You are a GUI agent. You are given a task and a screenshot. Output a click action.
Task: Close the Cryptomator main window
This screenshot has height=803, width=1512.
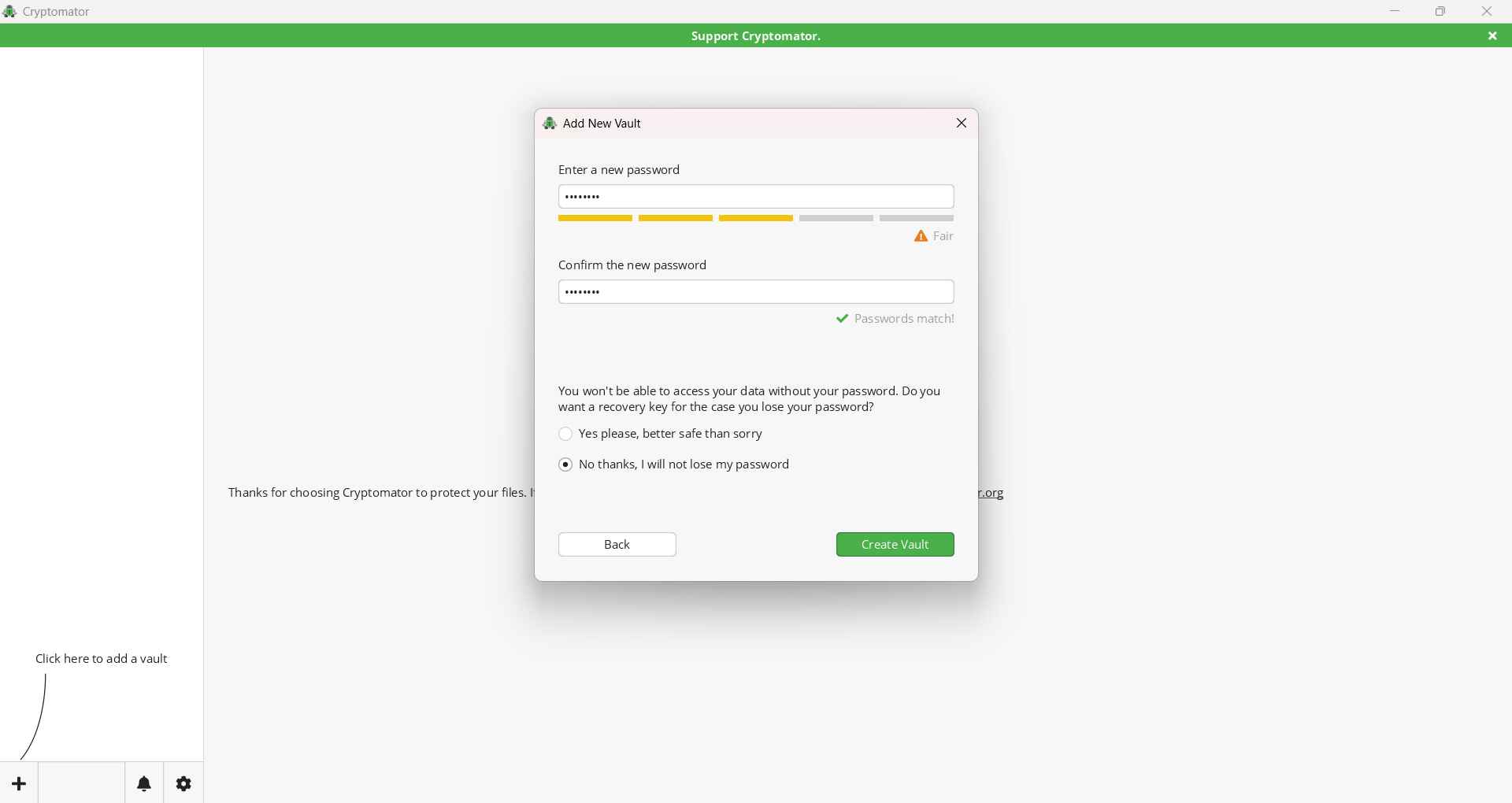coord(1487,12)
